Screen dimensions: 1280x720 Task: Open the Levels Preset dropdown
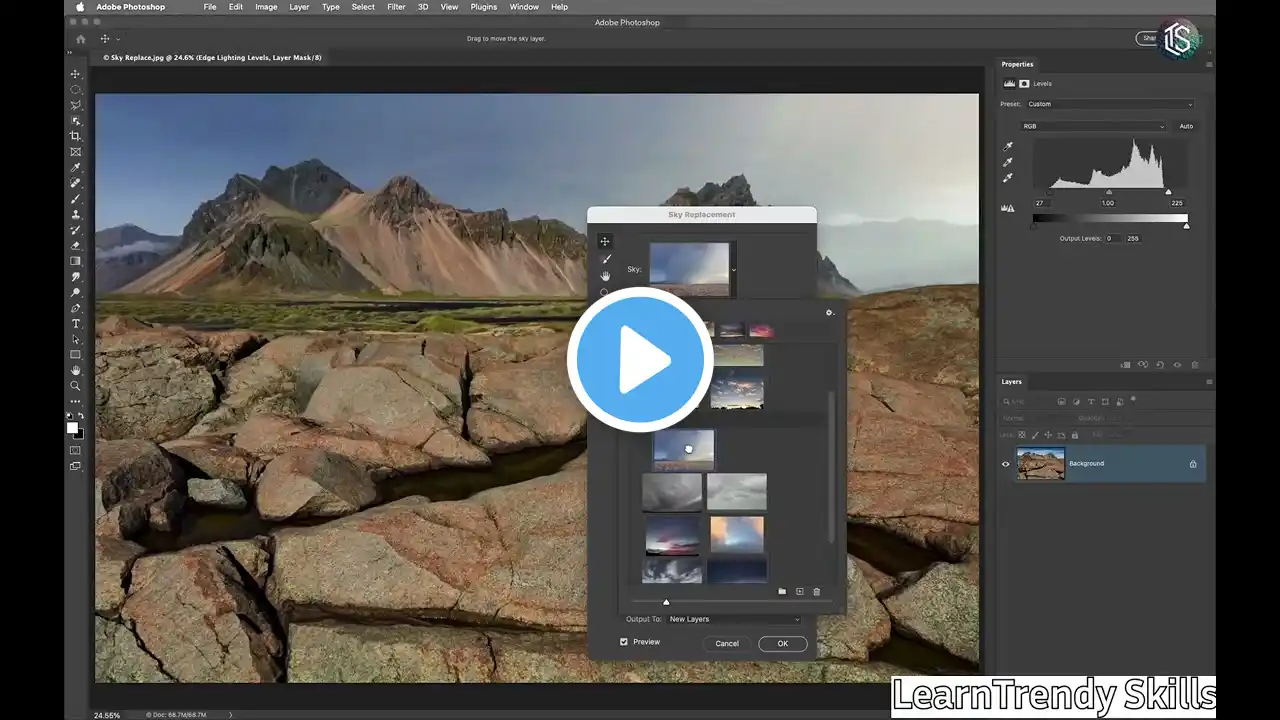coord(1110,104)
